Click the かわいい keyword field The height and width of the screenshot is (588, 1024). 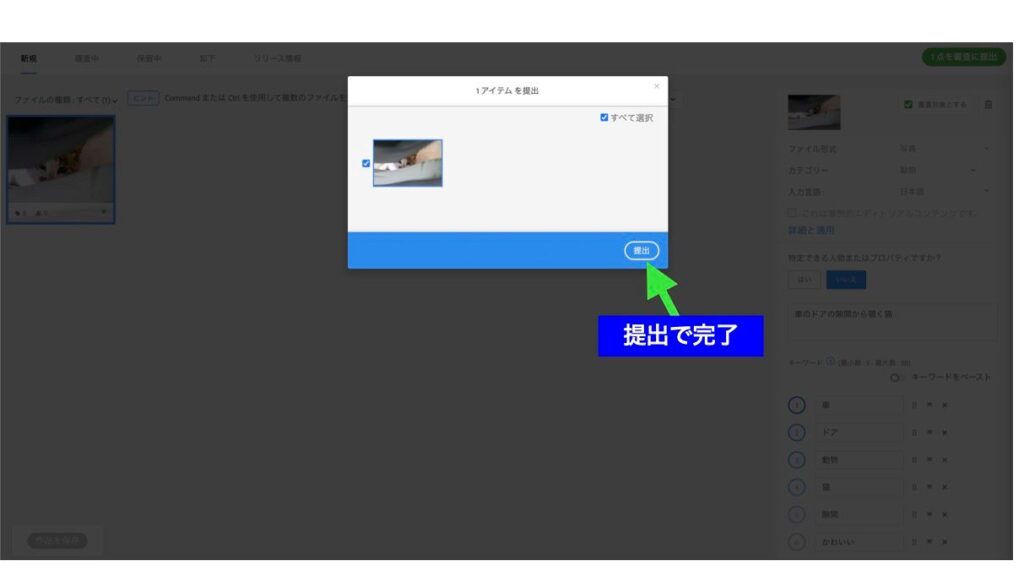tap(858, 542)
